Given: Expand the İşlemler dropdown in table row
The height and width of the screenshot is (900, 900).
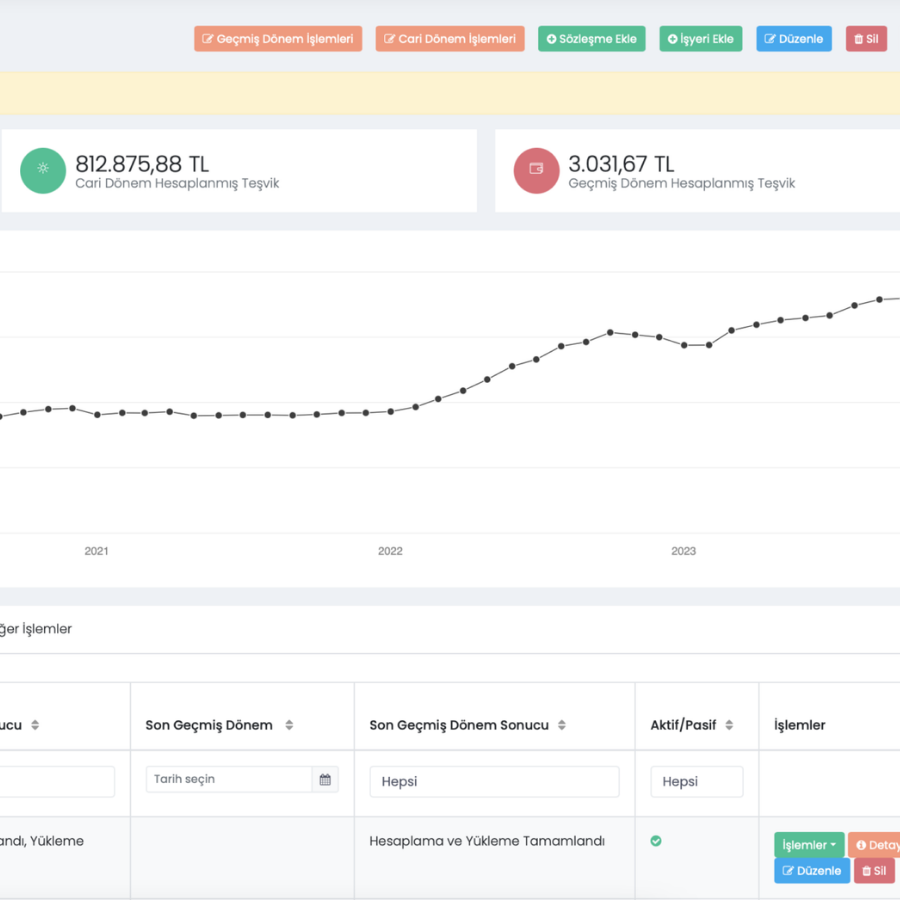Looking at the screenshot, I should click(809, 845).
